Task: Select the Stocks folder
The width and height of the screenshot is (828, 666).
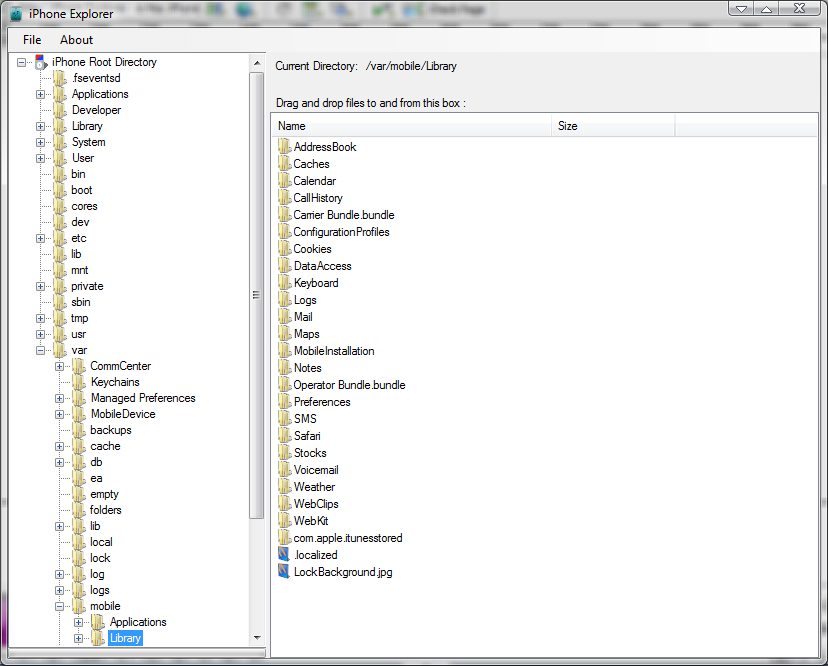Action: pos(310,453)
